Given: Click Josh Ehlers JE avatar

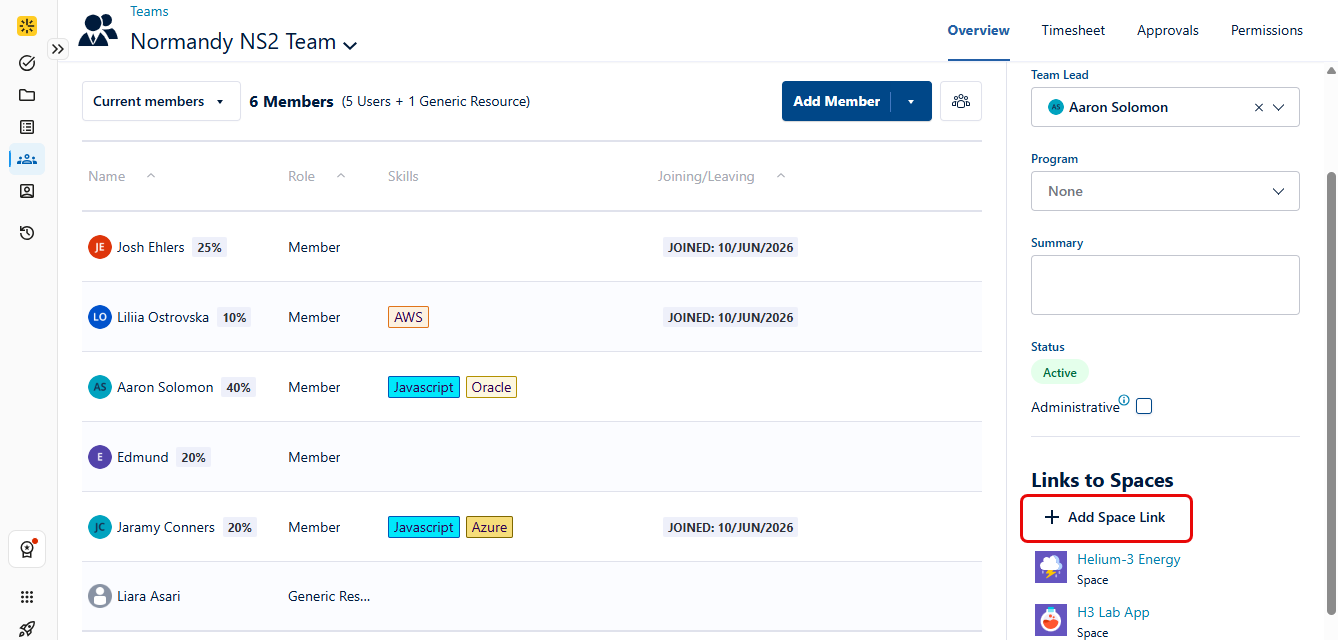Looking at the screenshot, I should [99, 247].
